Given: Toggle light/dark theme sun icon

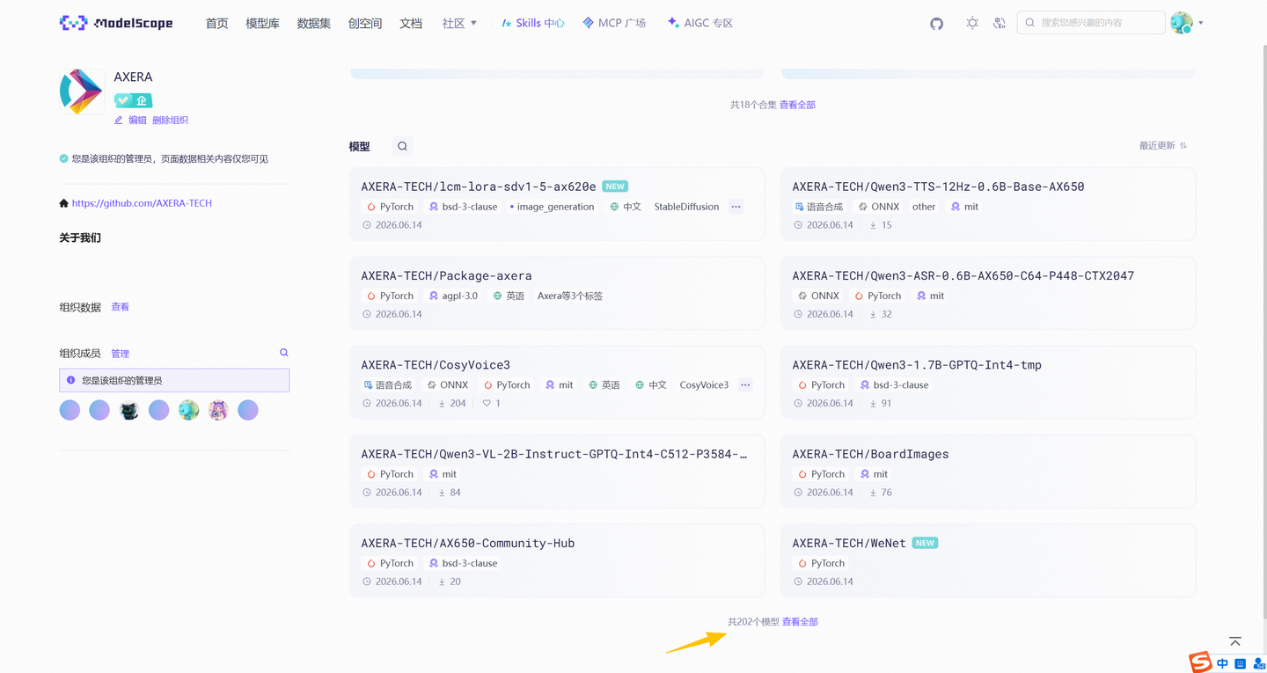Looking at the screenshot, I should [972, 23].
